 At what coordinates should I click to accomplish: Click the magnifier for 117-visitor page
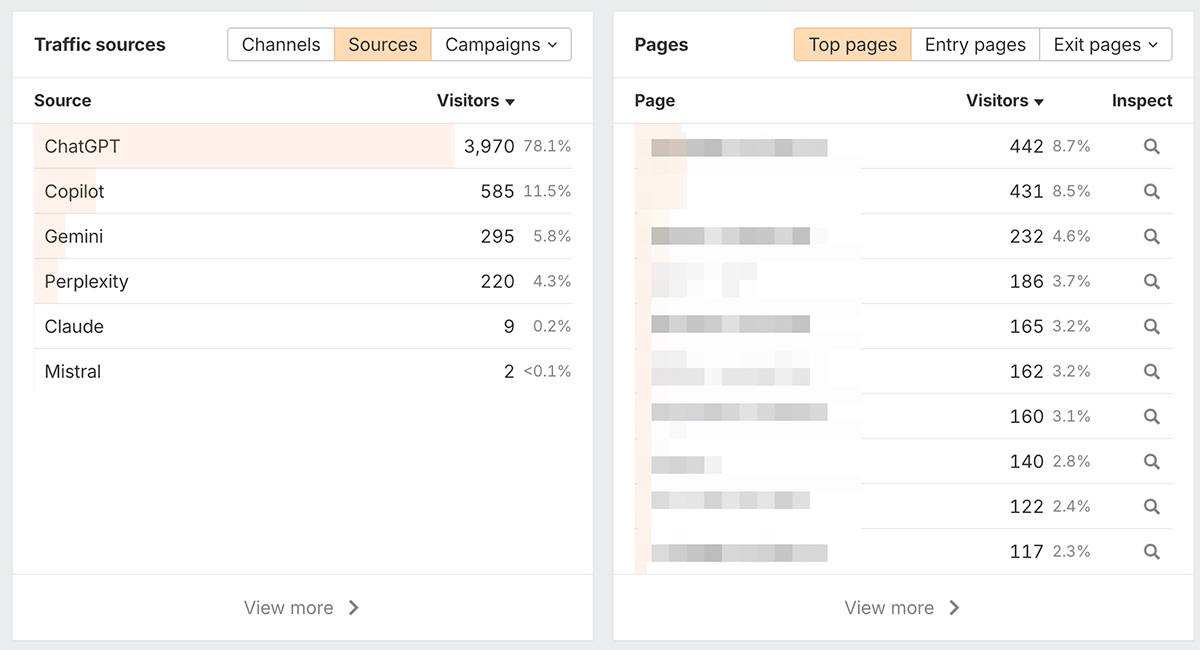tap(1151, 552)
